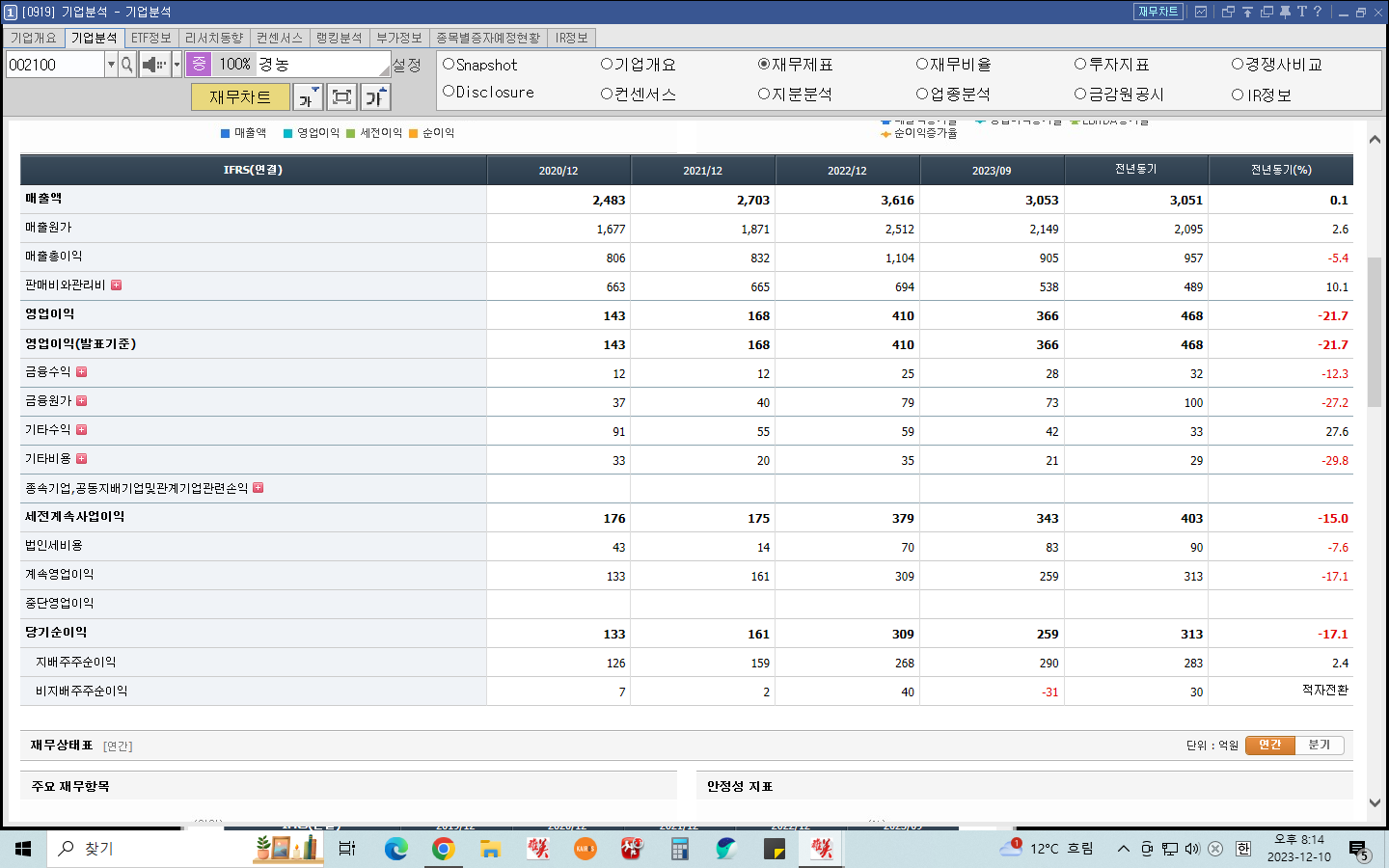Click the speaker sound alert icon
Image resolution: width=1389 pixels, height=868 pixels.
point(154,65)
